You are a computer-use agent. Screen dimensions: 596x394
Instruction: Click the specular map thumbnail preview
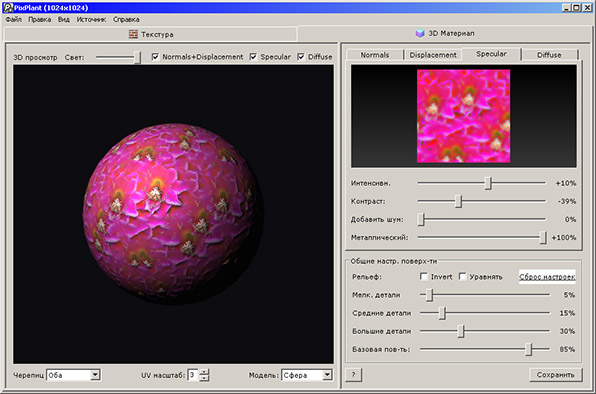463,116
